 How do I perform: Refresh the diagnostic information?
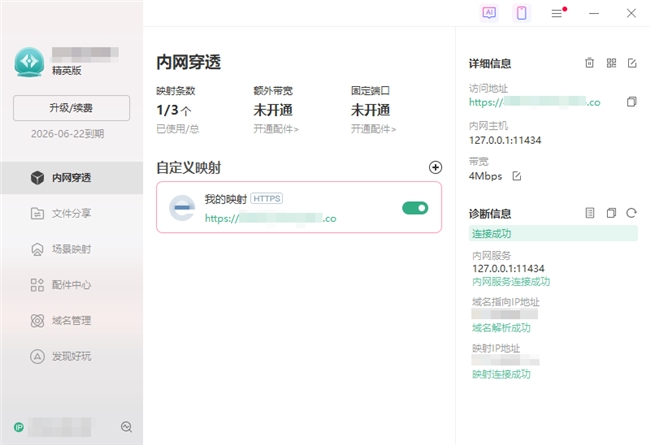click(631, 213)
